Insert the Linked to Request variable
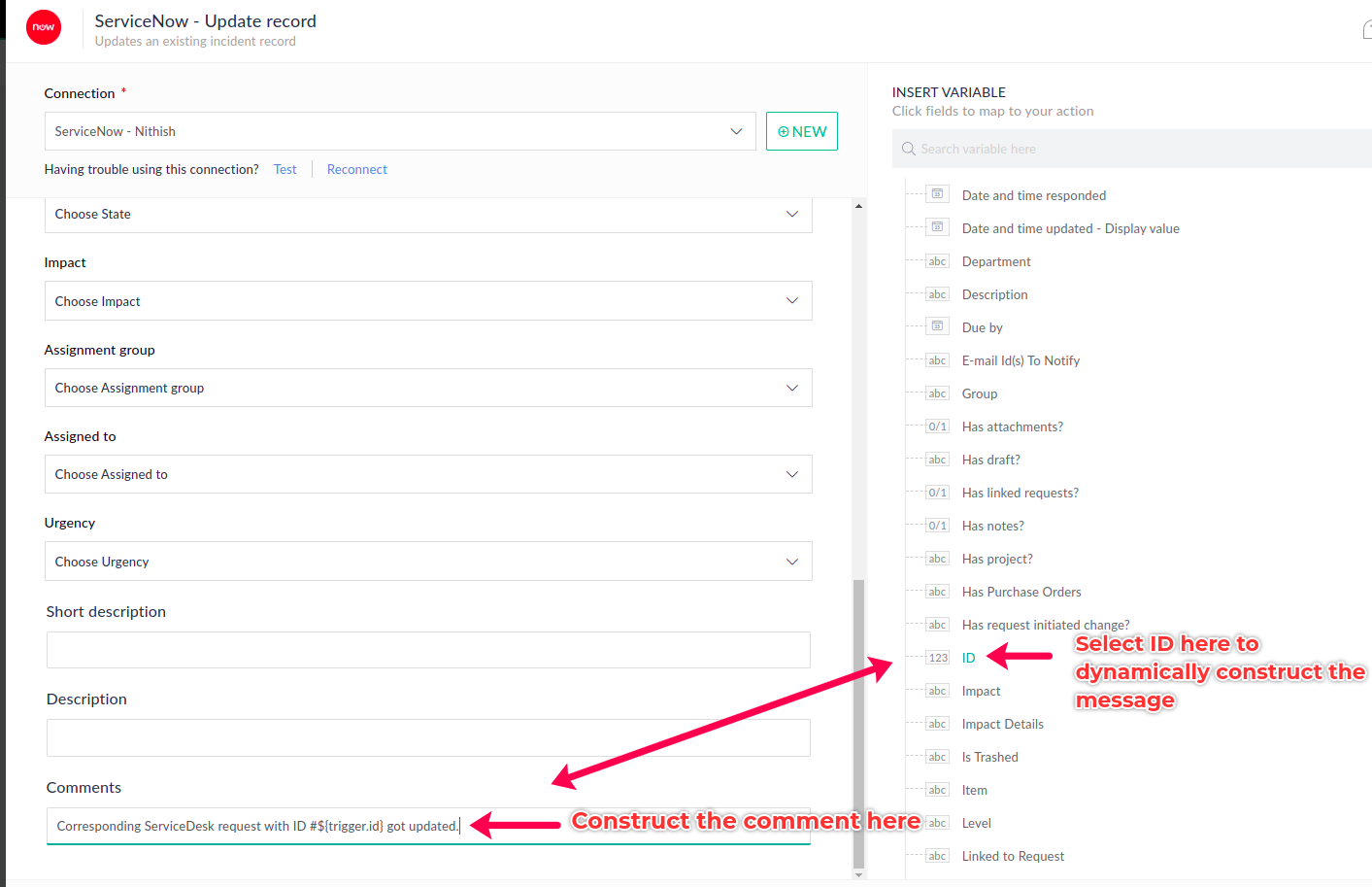The height and width of the screenshot is (887, 1372). (x=1013, y=856)
